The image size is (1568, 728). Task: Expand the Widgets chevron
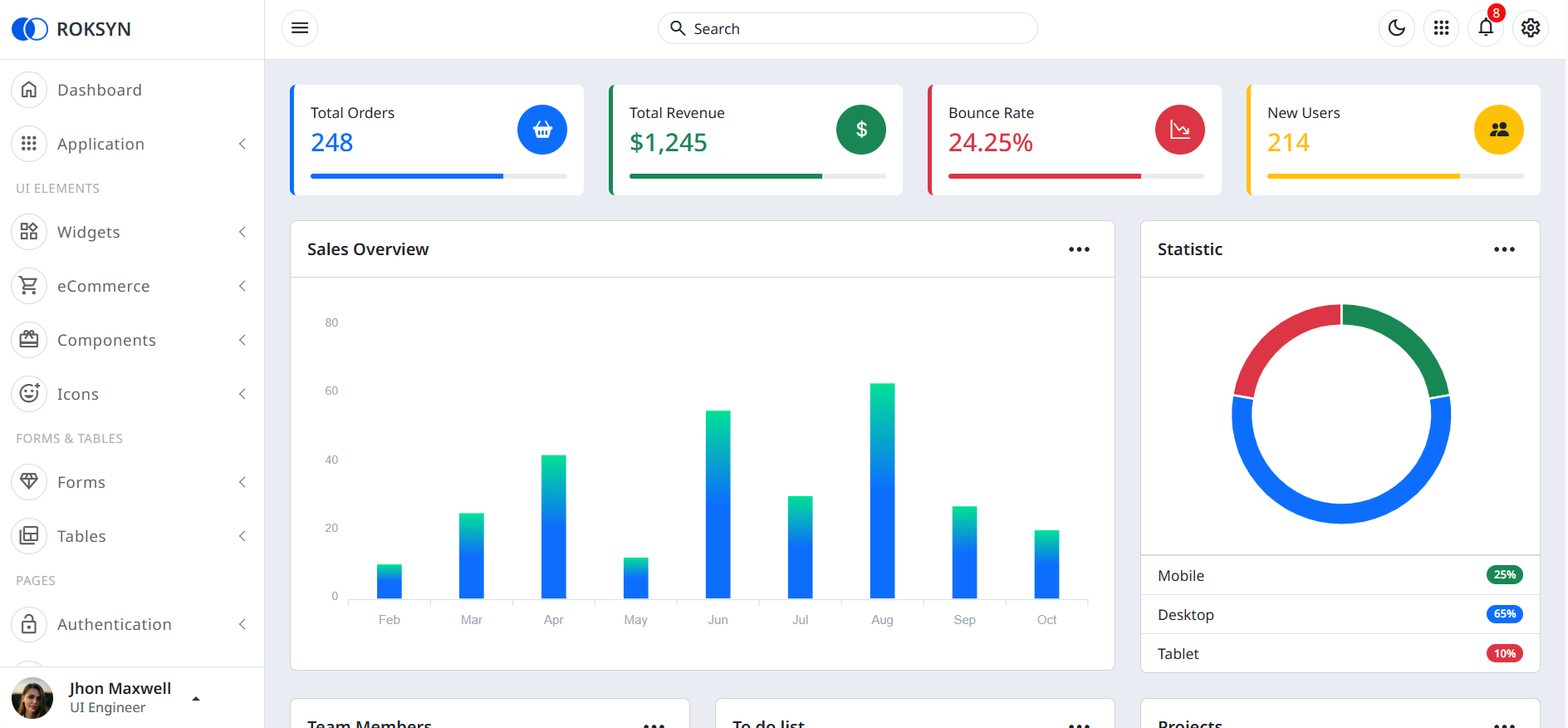pyautogui.click(x=243, y=232)
